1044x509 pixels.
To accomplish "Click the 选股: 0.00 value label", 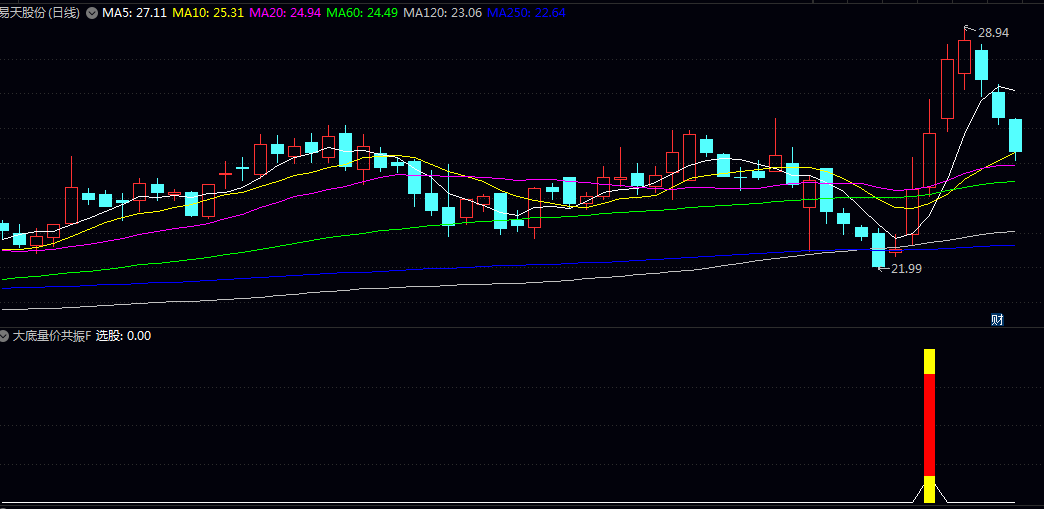I will (123, 336).
